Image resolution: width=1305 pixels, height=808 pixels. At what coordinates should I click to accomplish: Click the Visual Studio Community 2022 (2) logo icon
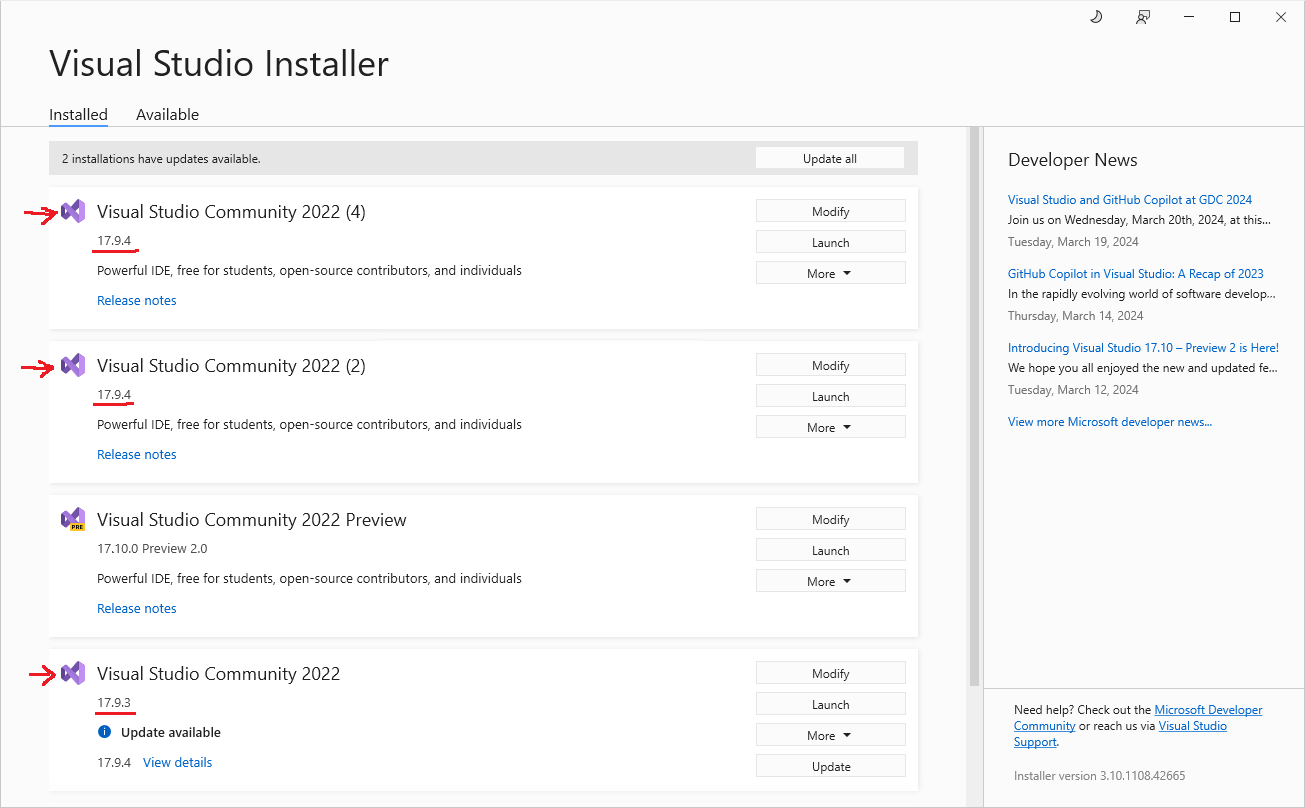point(73,365)
